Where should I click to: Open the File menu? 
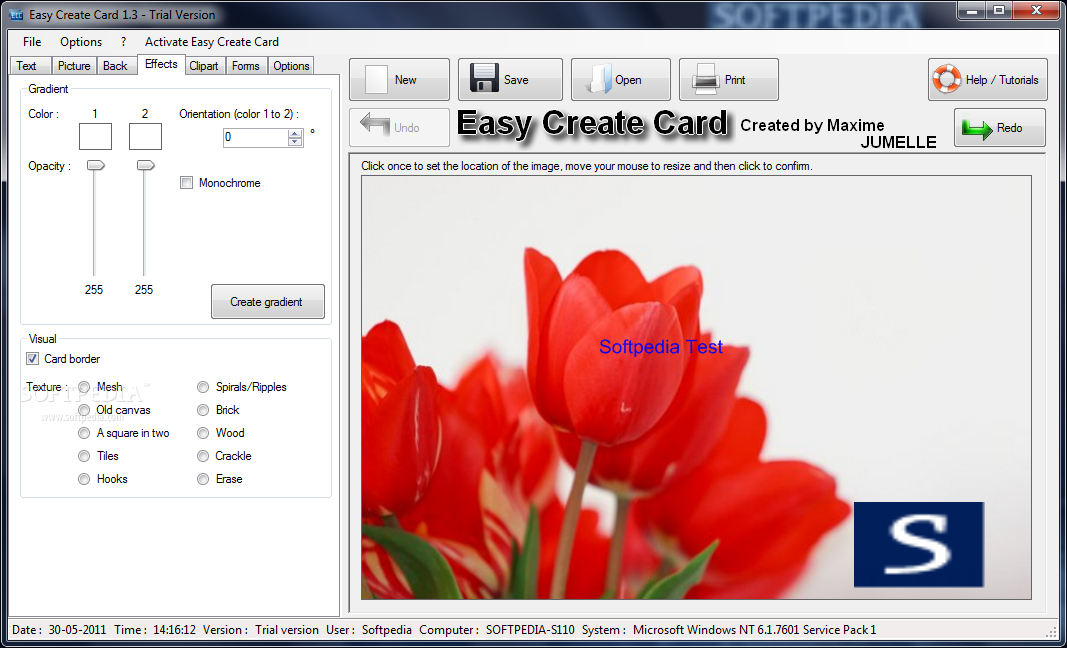click(x=32, y=42)
